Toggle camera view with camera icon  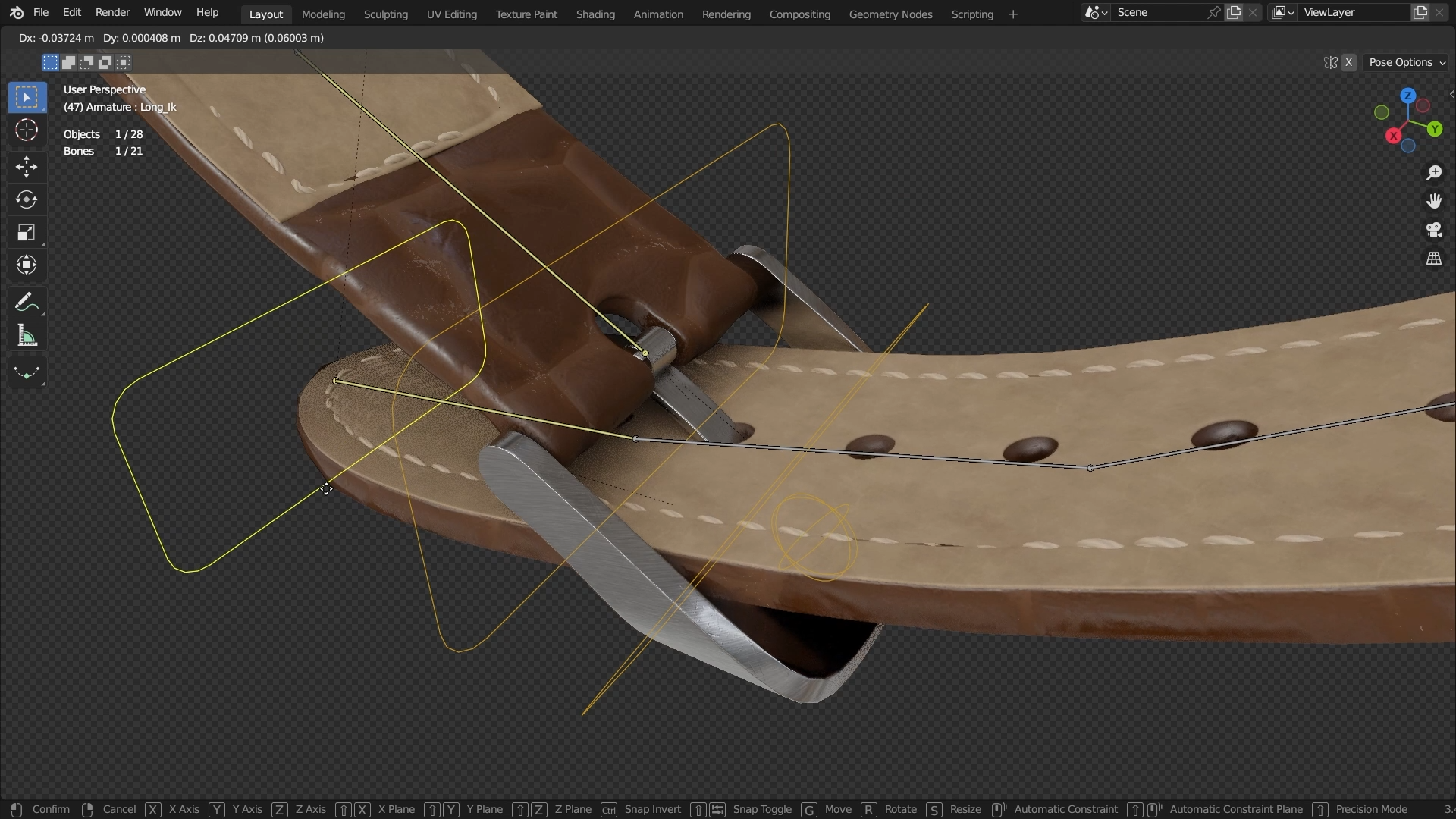click(x=1433, y=230)
